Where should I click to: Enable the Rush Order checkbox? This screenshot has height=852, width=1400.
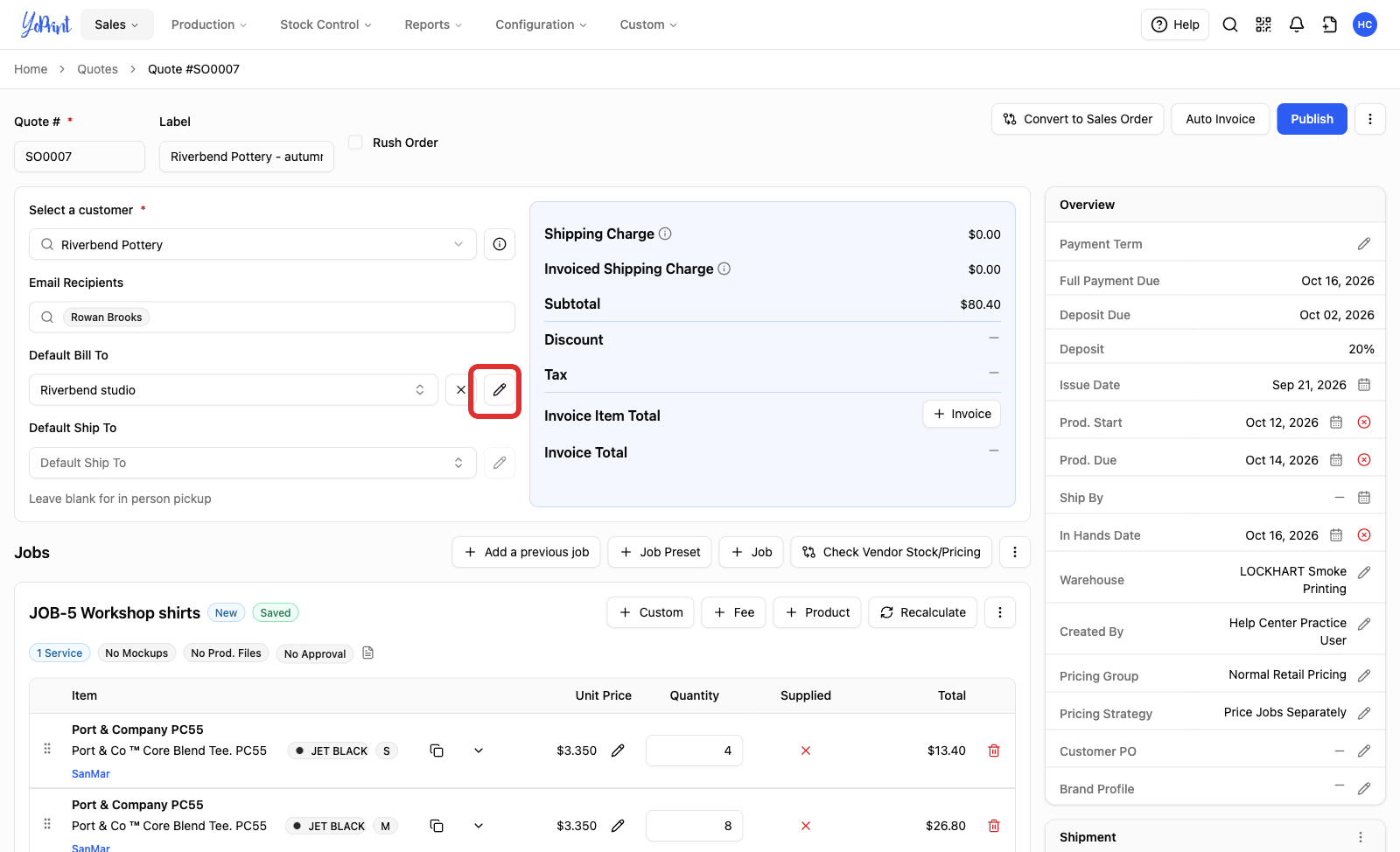(x=355, y=142)
